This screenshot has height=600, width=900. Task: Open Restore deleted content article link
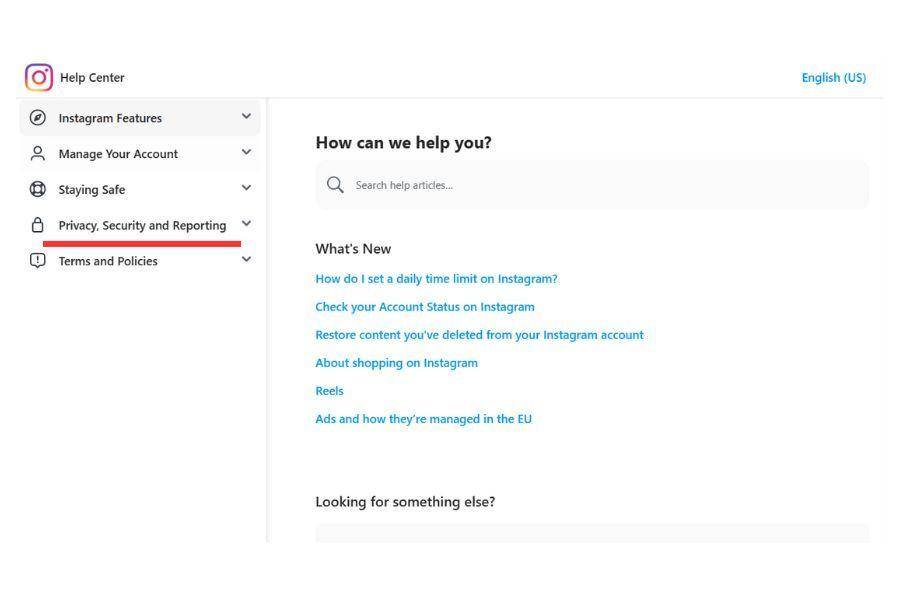click(479, 335)
